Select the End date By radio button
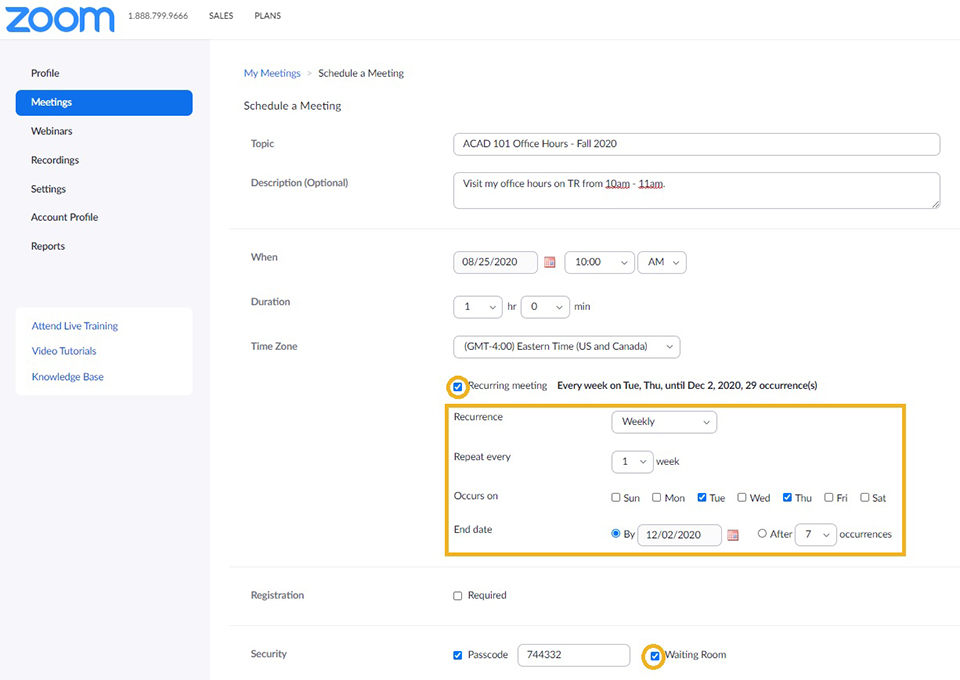Image resolution: width=960 pixels, height=680 pixels. coord(616,534)
